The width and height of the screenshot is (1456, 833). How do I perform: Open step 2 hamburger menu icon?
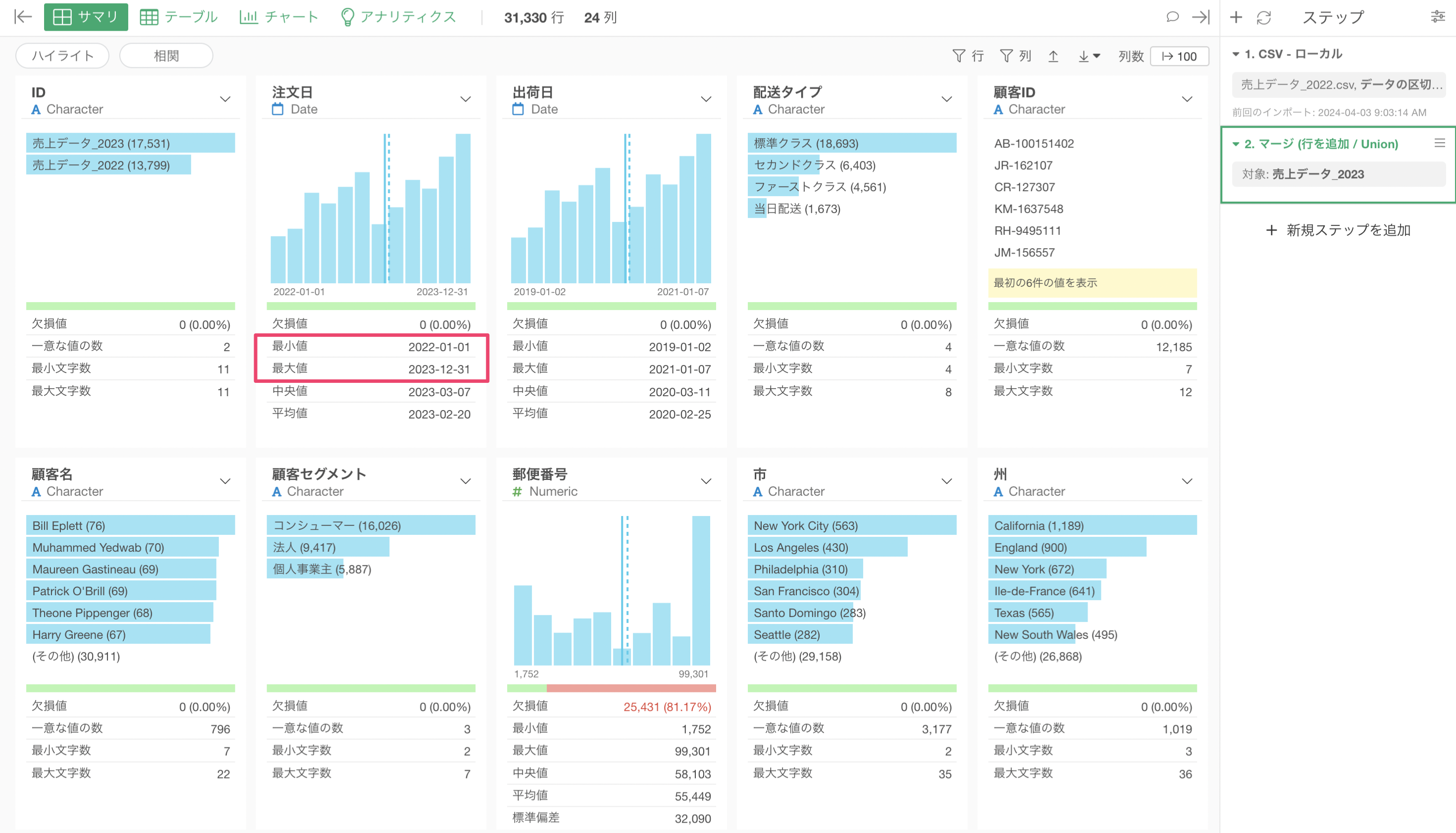tap(1439, 143)
